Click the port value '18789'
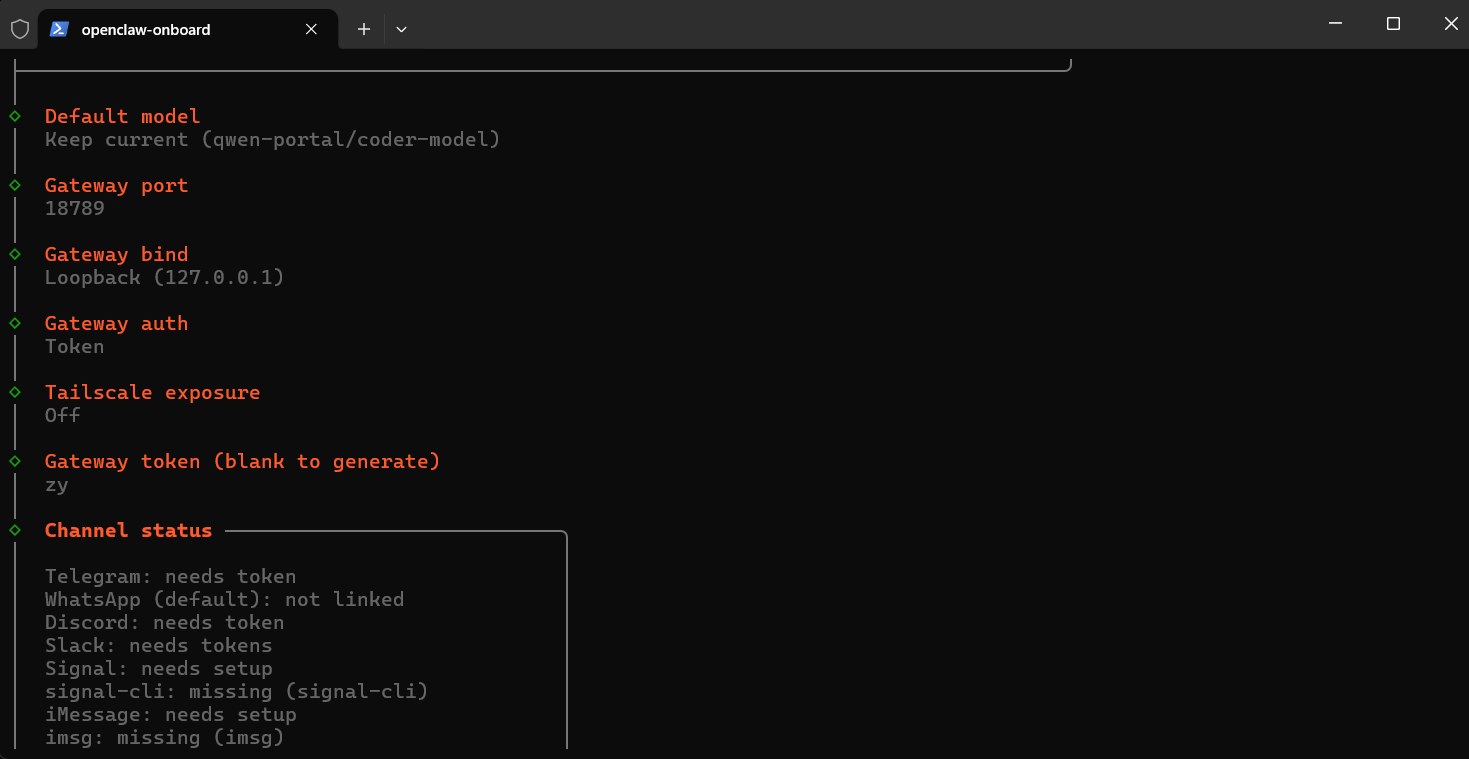This screenshot has width=1469, height=759. tap(75, 208)
